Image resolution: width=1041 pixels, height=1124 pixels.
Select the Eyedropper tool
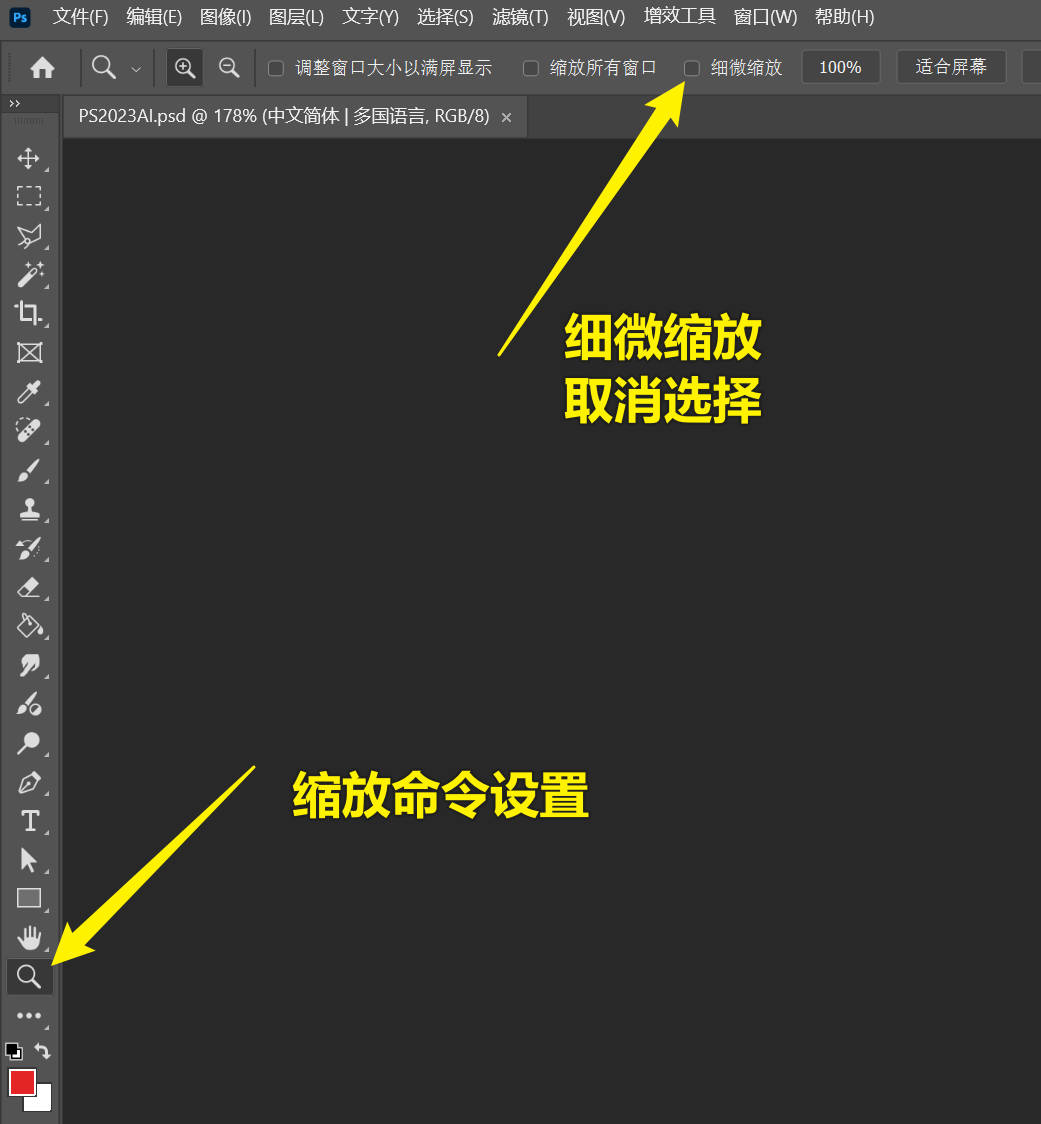tap(29, 391)
